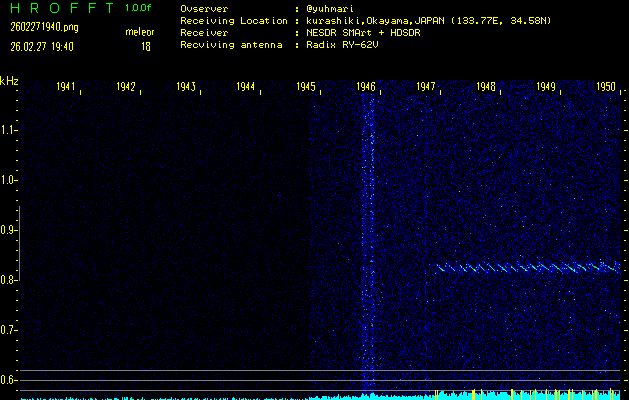Click the HROFFT title text
This screenshot has height=400, width=629.
57,8
